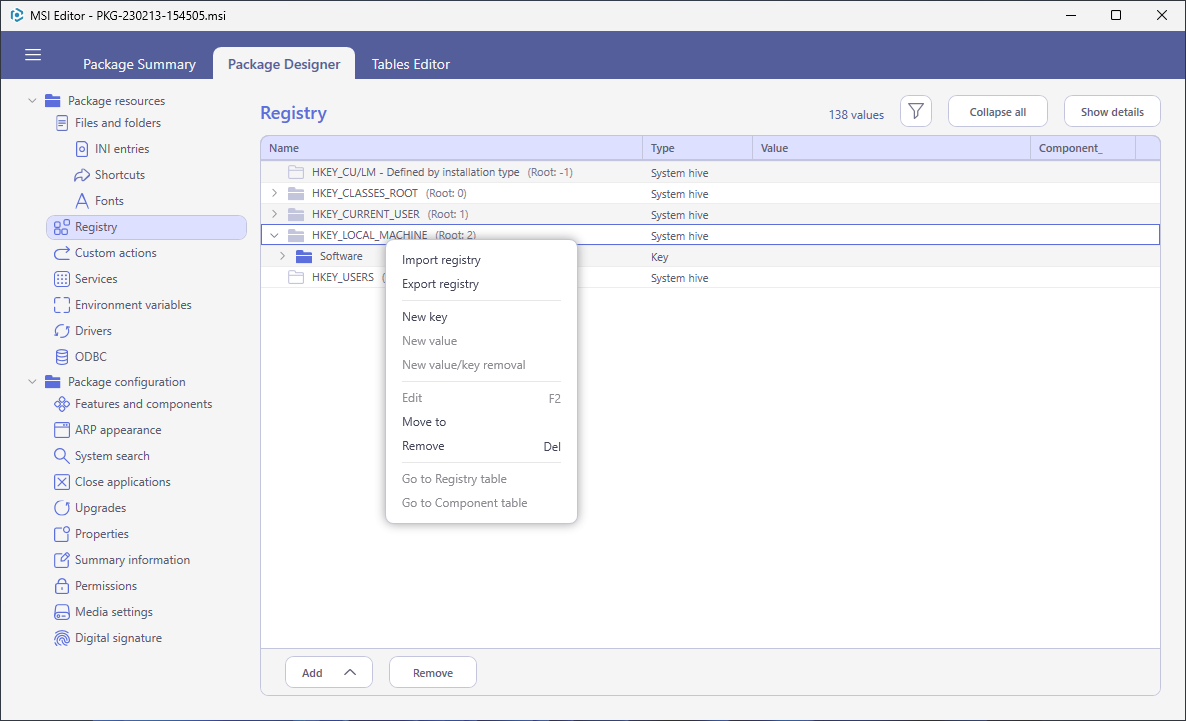Screen dimensions: 1186x721
Task: Click the Custom actions icon
Action: pyautogui.click(x=62, y=253)
